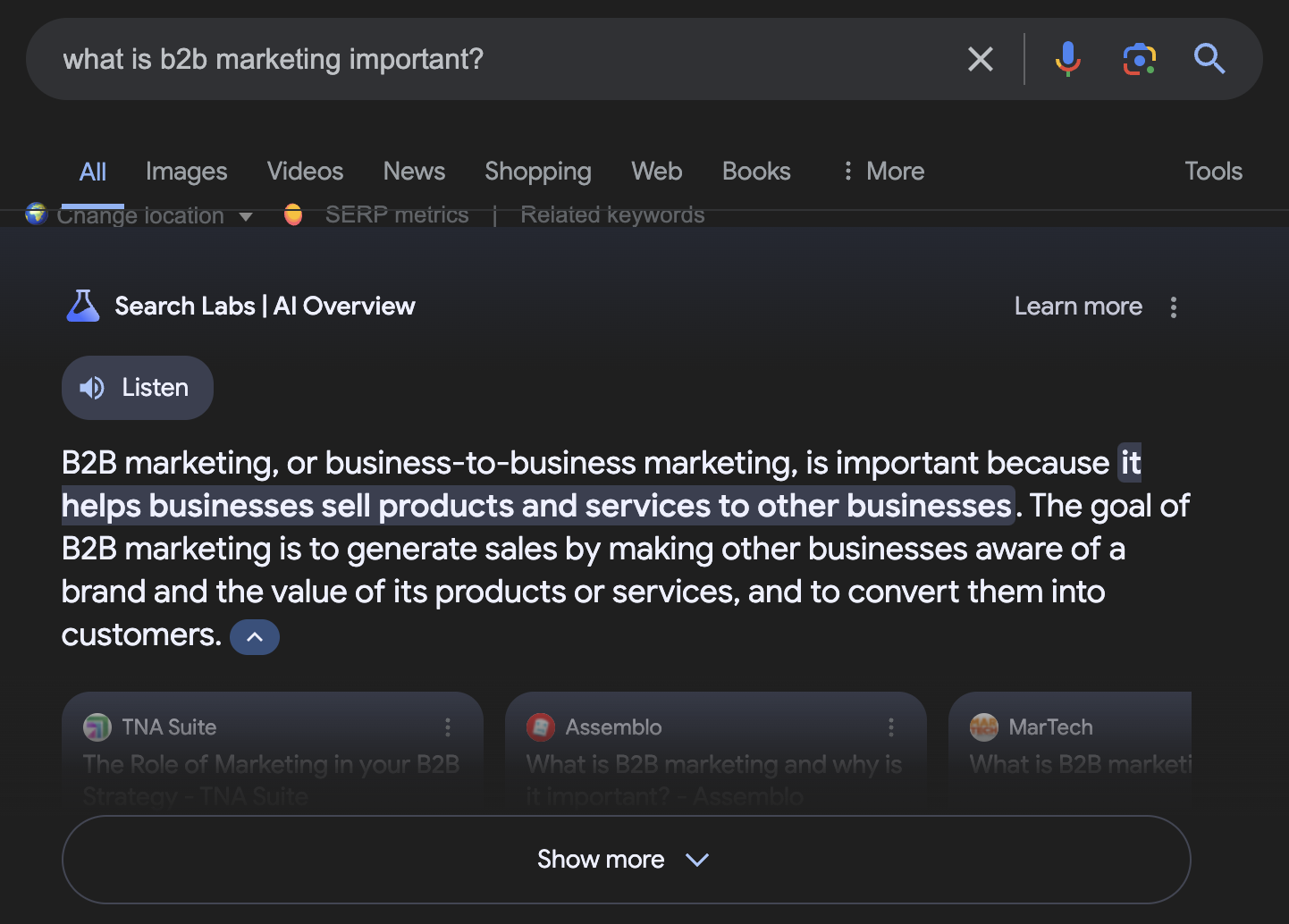Switch to the Videos tab
The width and height of the screenshot is (1289, 924).
[305, 172]
